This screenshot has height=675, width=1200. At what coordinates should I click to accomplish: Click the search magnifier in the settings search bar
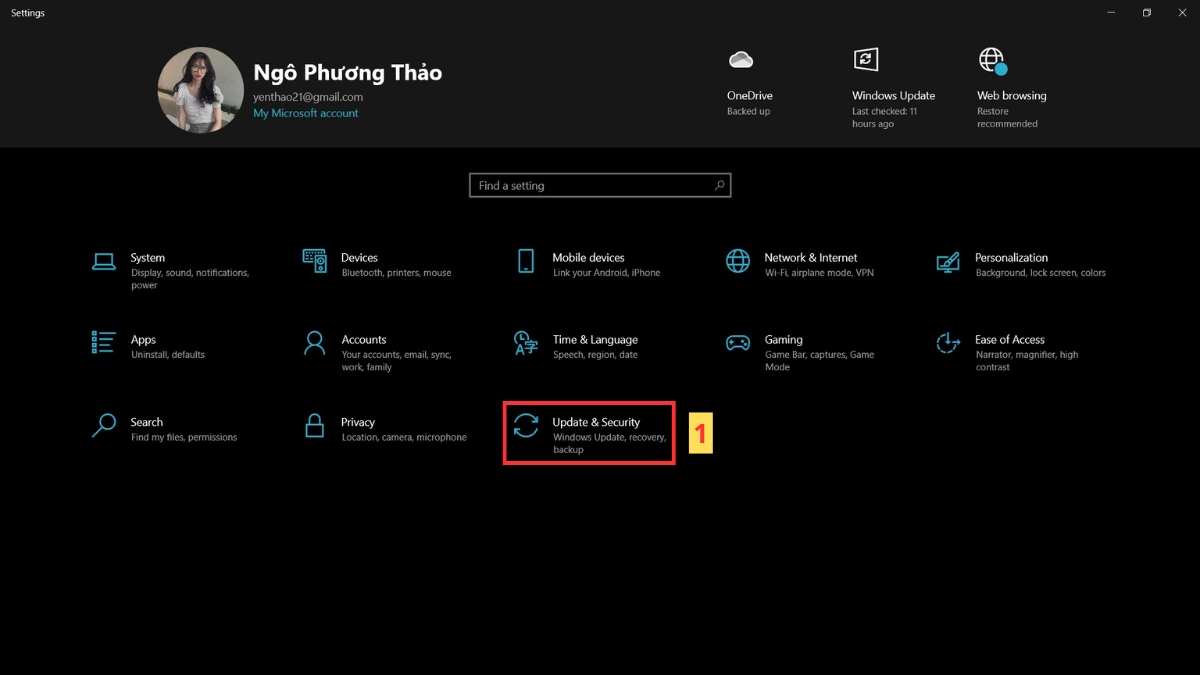pos(719,185)
